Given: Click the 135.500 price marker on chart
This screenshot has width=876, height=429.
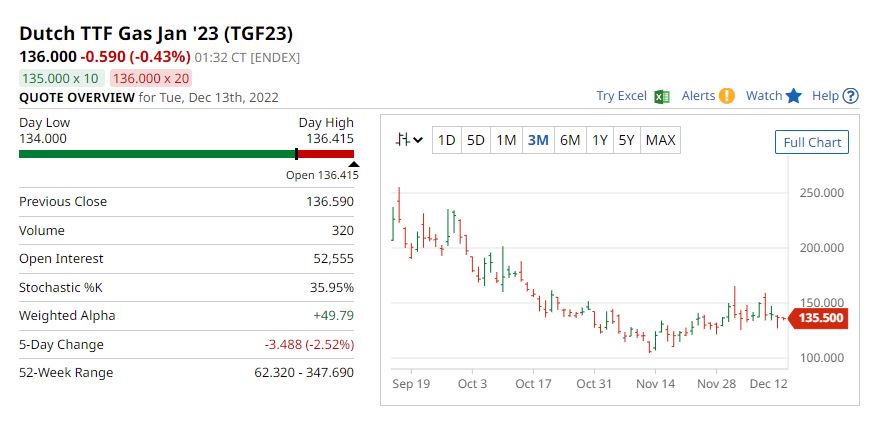Looking at the screenshot, I should click(819, 318).
